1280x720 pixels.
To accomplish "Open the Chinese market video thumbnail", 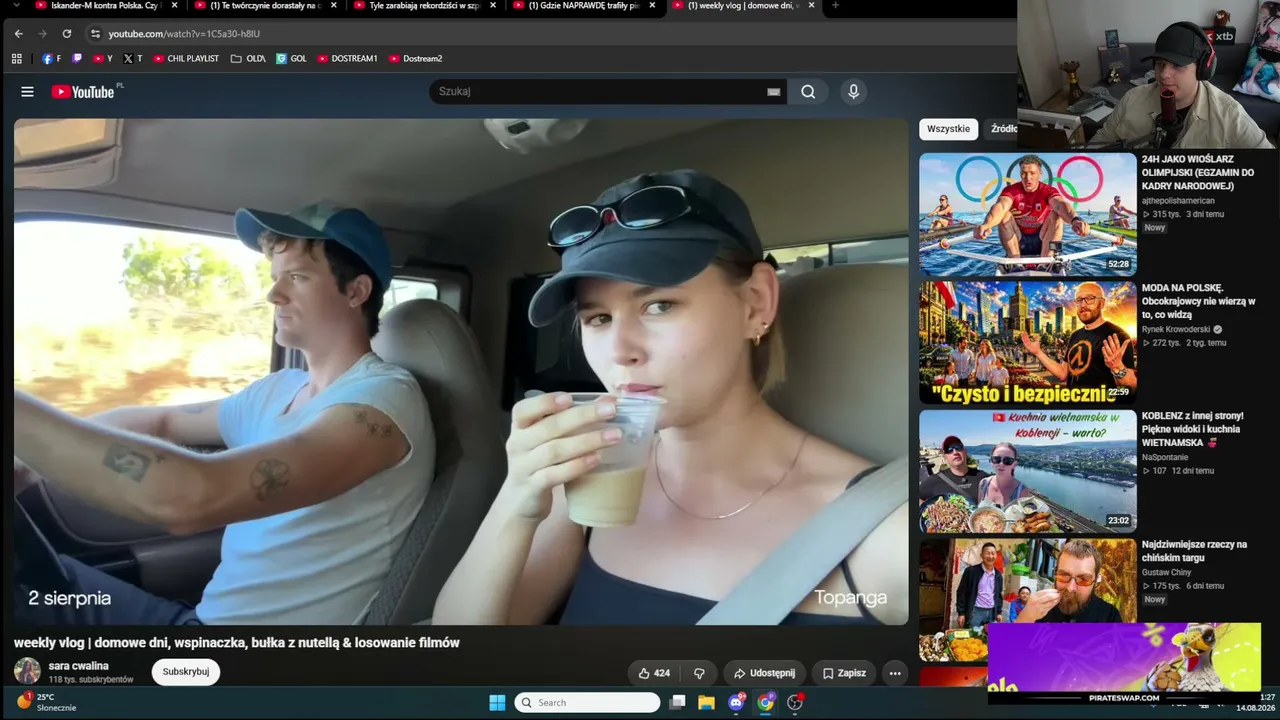I will tap(1028, 600).
